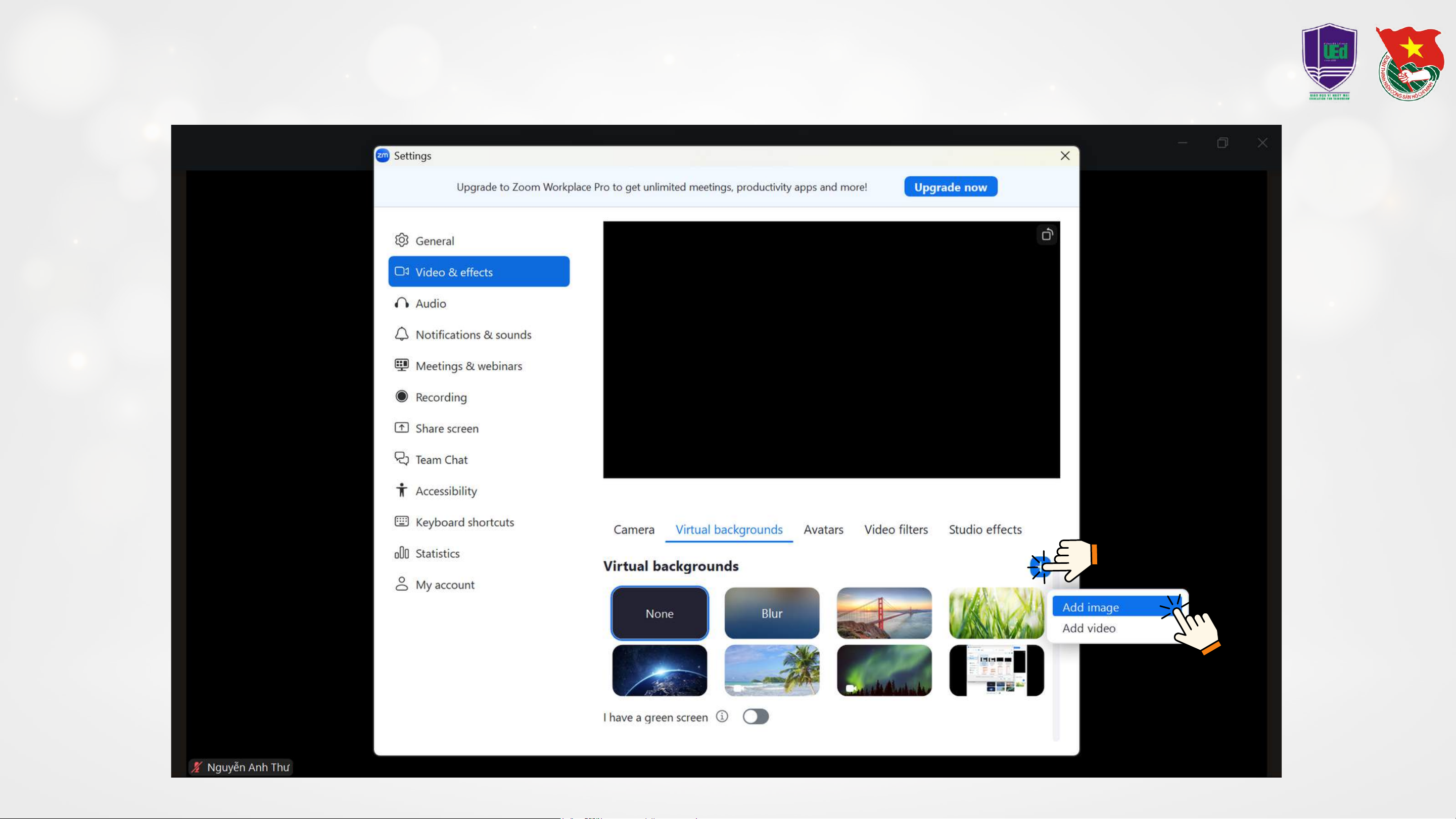Choose Add image from popup menu
The image size is (1456, 819).
coord(1091,607)
